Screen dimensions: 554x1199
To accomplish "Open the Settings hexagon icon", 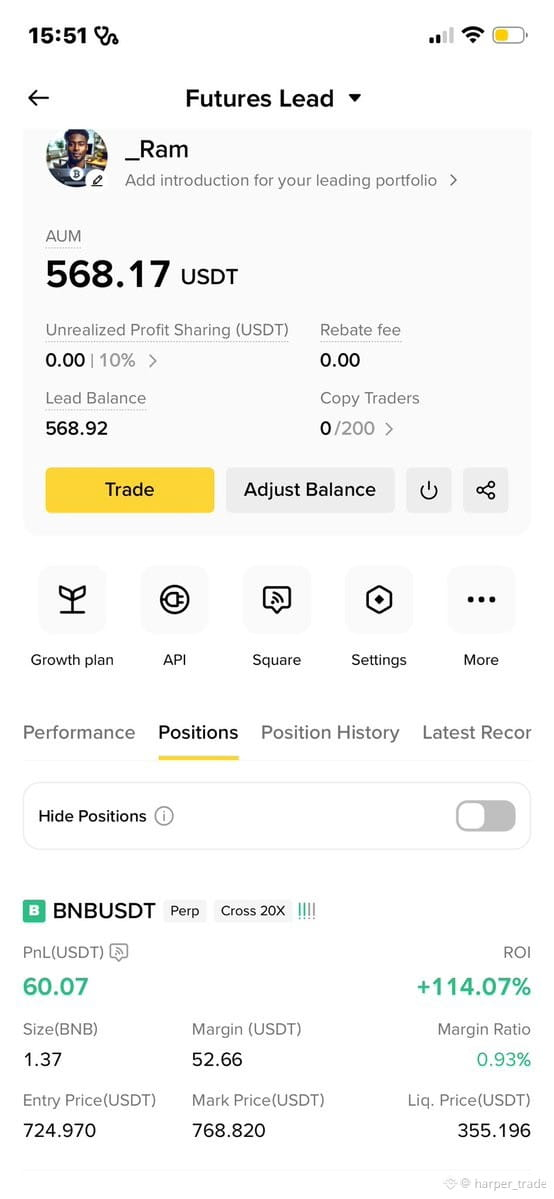I will [x=379, y=600].
